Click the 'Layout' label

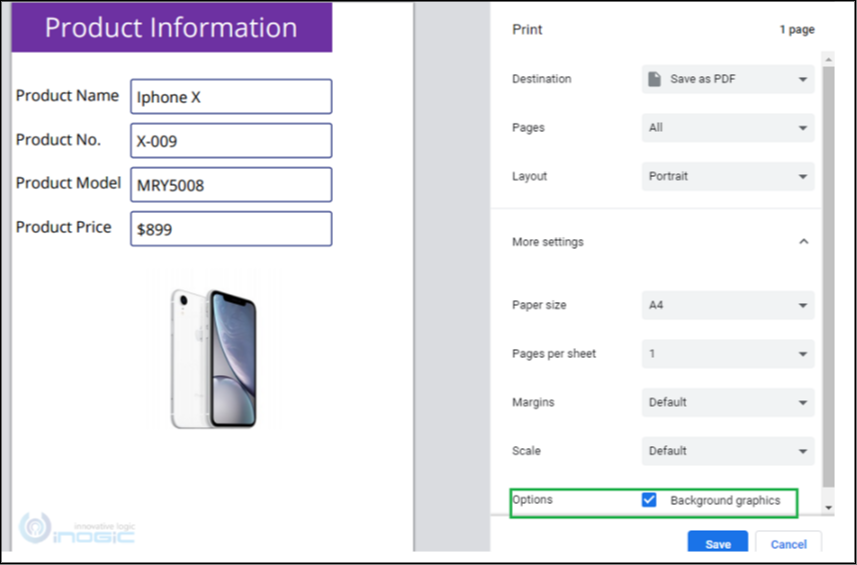pos(530,176)
